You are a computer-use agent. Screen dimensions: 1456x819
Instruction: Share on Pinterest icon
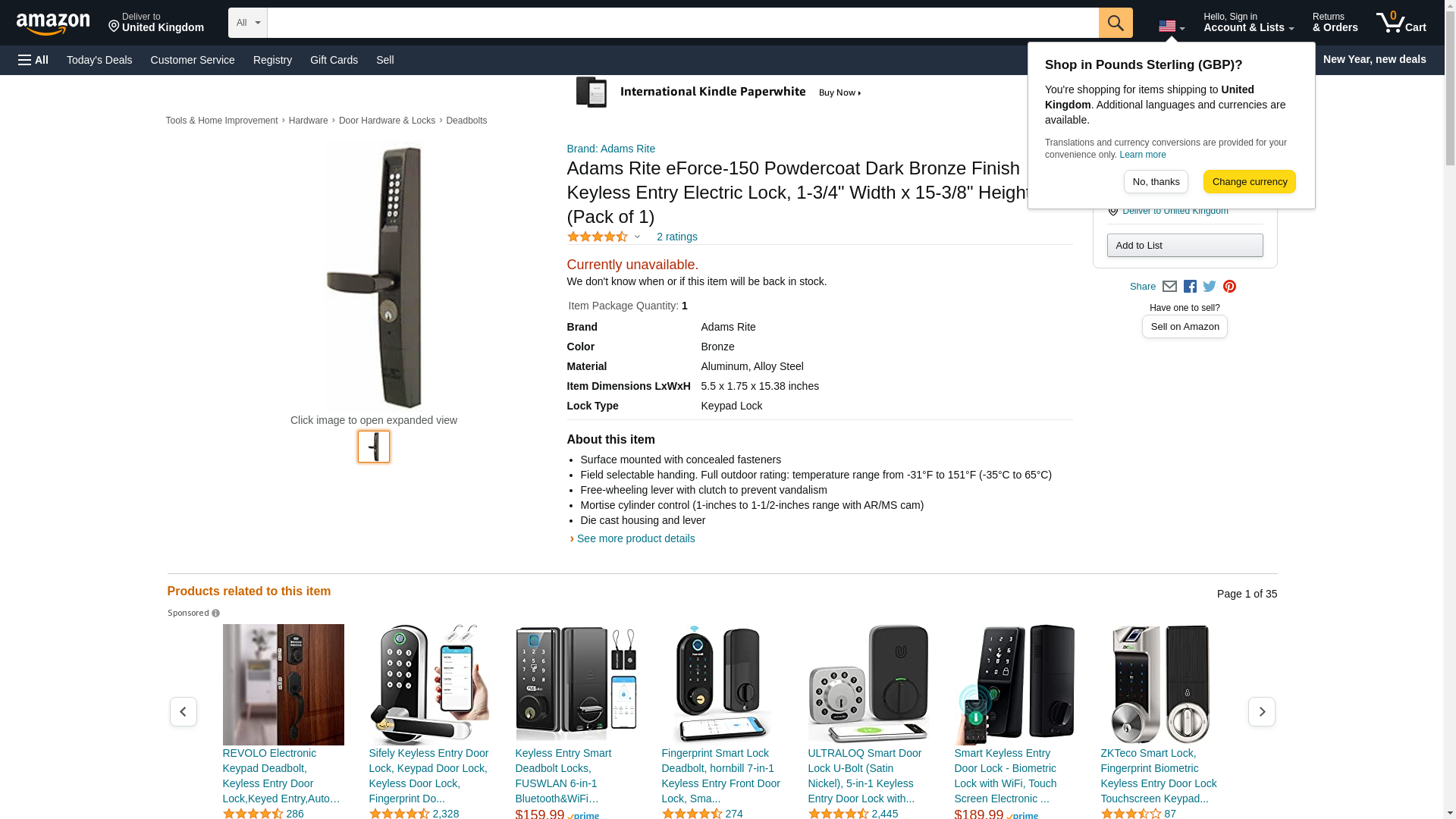coord(1229,287)
